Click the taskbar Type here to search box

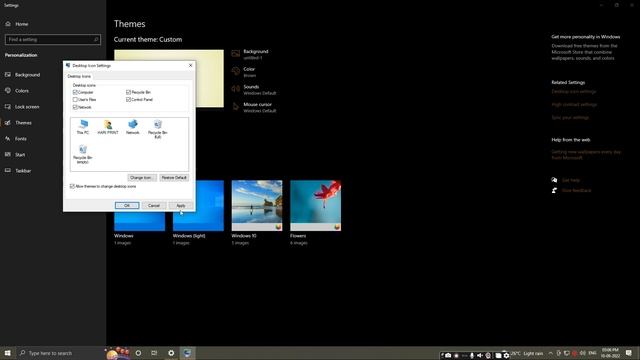tap(60, 353)
